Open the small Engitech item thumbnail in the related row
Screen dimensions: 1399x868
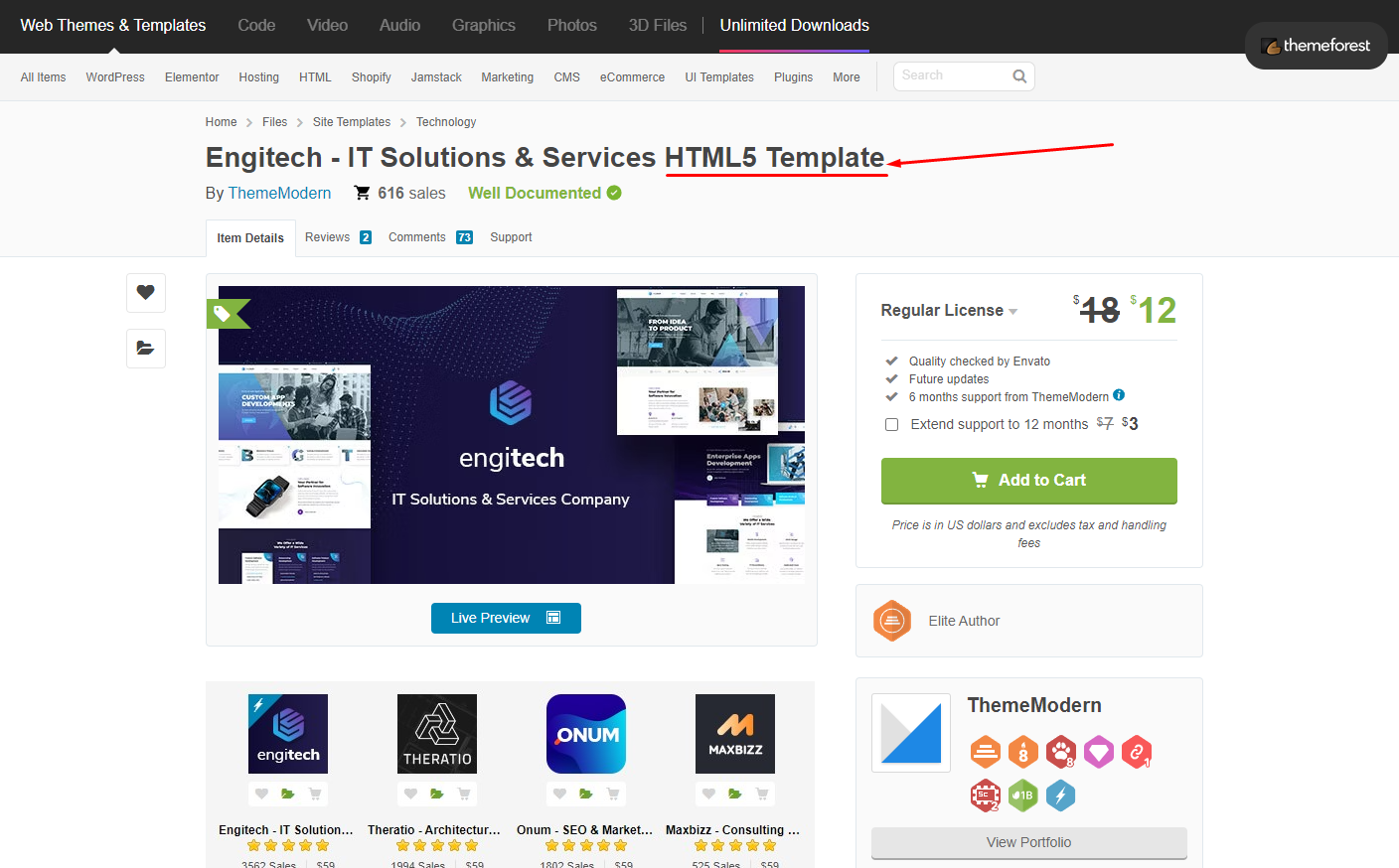click(x=288, y=734)
